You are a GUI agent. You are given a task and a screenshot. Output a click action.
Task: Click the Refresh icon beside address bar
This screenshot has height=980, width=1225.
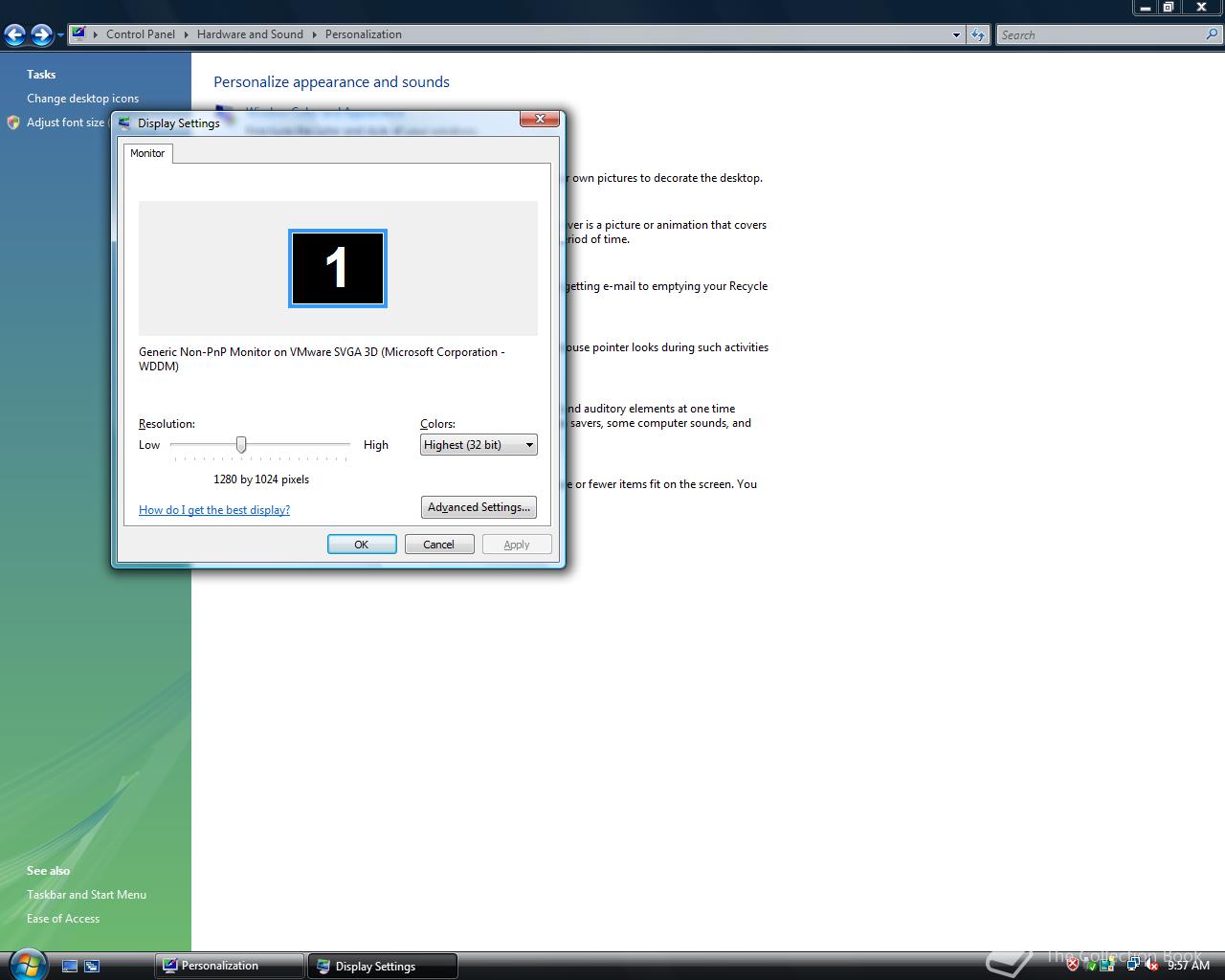click(x=977, y=35)
